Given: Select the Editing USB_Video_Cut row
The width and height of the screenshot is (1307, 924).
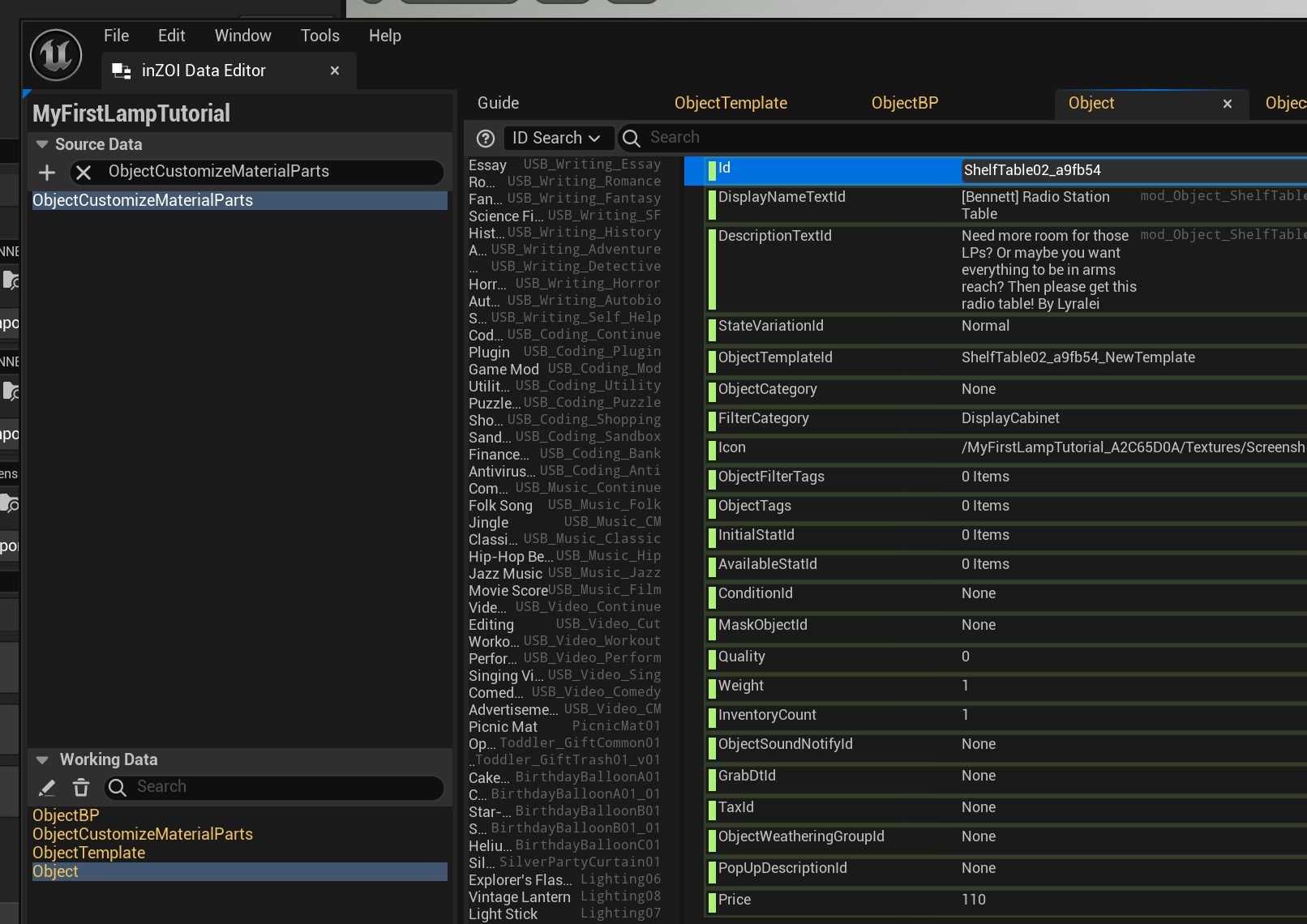Looking at the screenshot, I should tap(564, 624).
